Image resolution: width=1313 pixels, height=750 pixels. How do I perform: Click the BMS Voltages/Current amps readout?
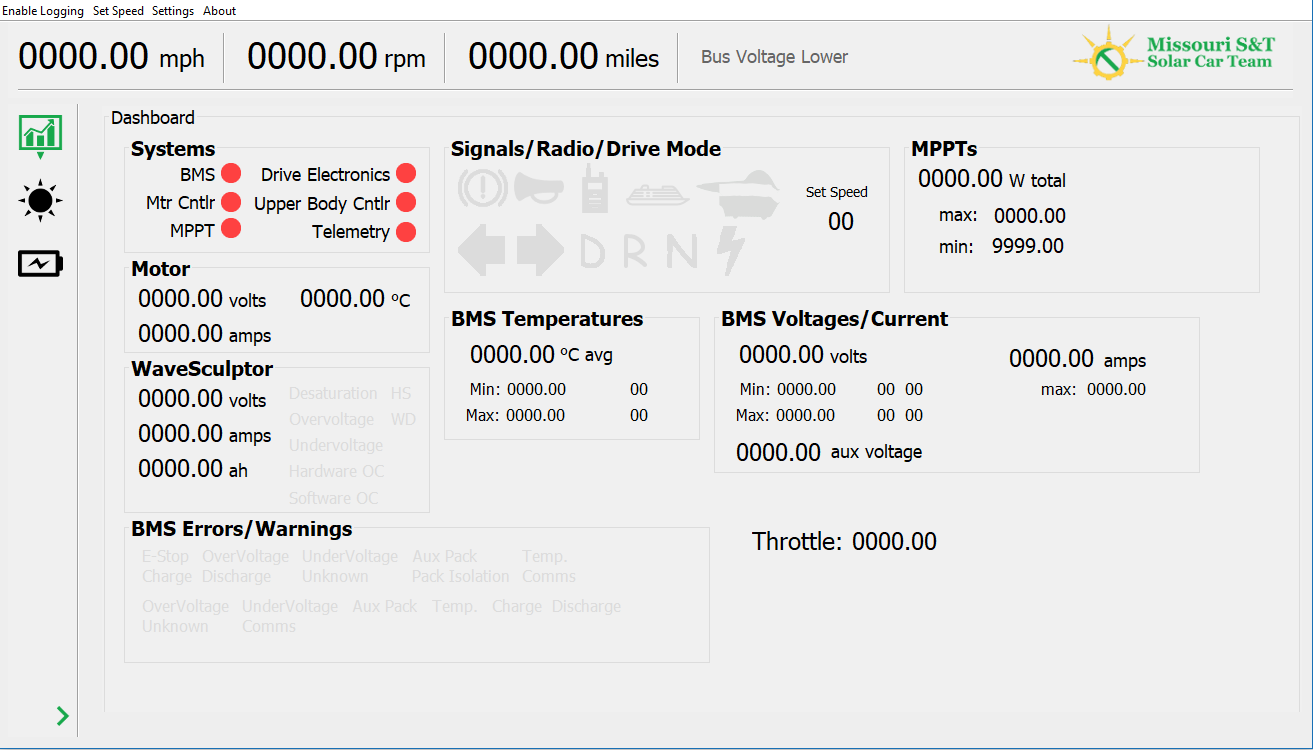(1078, 359)
